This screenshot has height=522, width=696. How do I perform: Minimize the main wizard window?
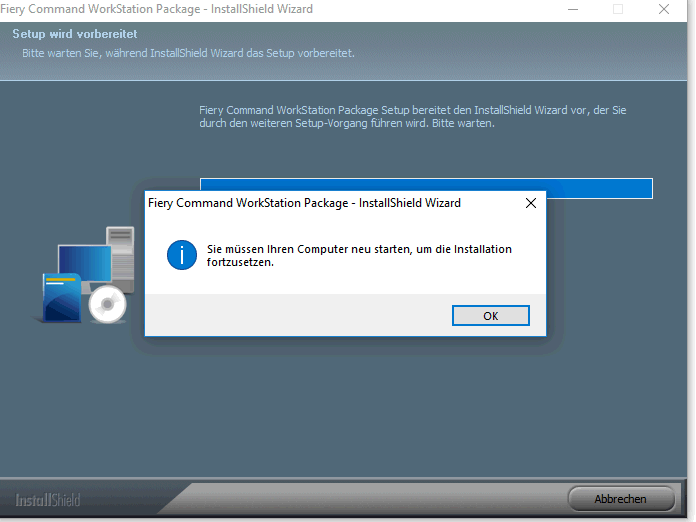(572, 9)
